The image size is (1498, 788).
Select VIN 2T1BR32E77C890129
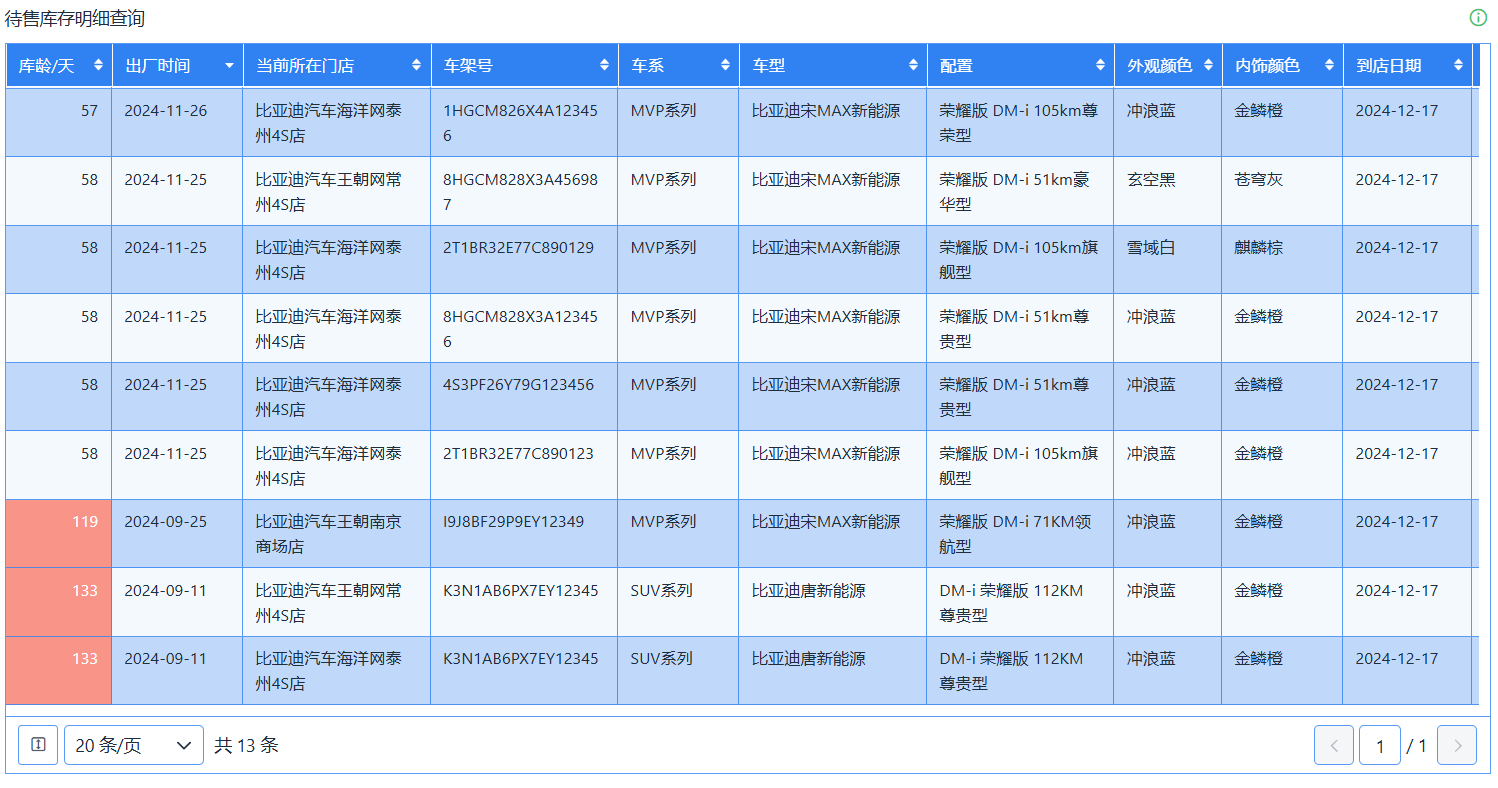coord(518,247)
